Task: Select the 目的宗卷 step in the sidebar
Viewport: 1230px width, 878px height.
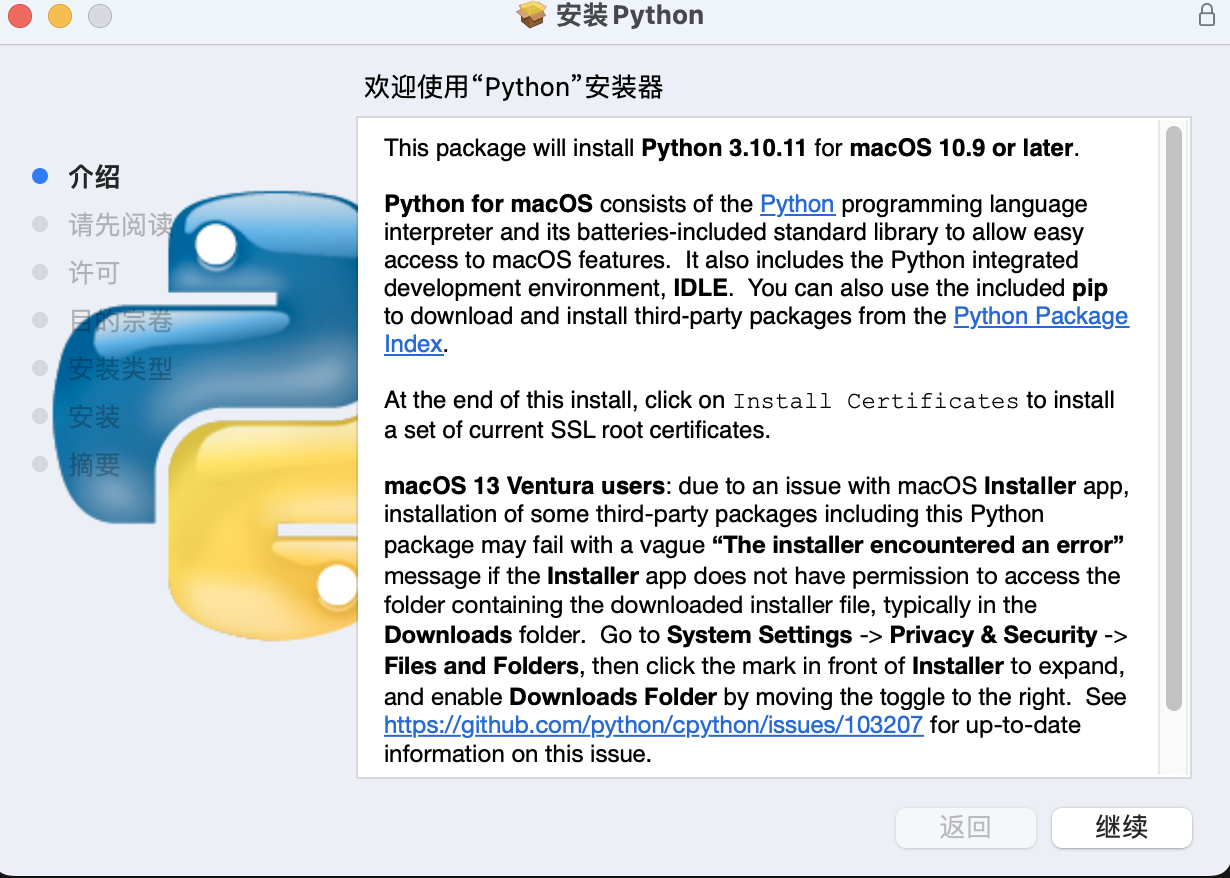Action: pos(120,320)
